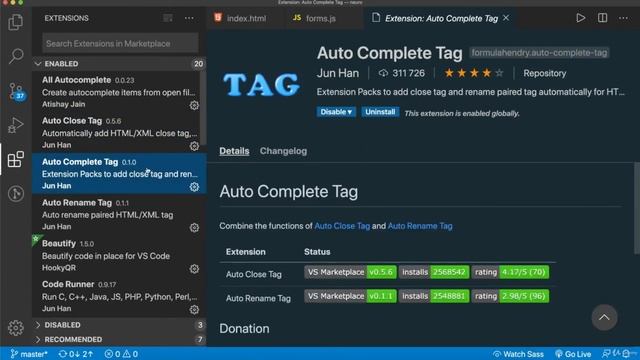Image resolution: width=640 pixels, height=360 pixels.
Task: Open Source Control view with 37 badge
Action: 16,91
